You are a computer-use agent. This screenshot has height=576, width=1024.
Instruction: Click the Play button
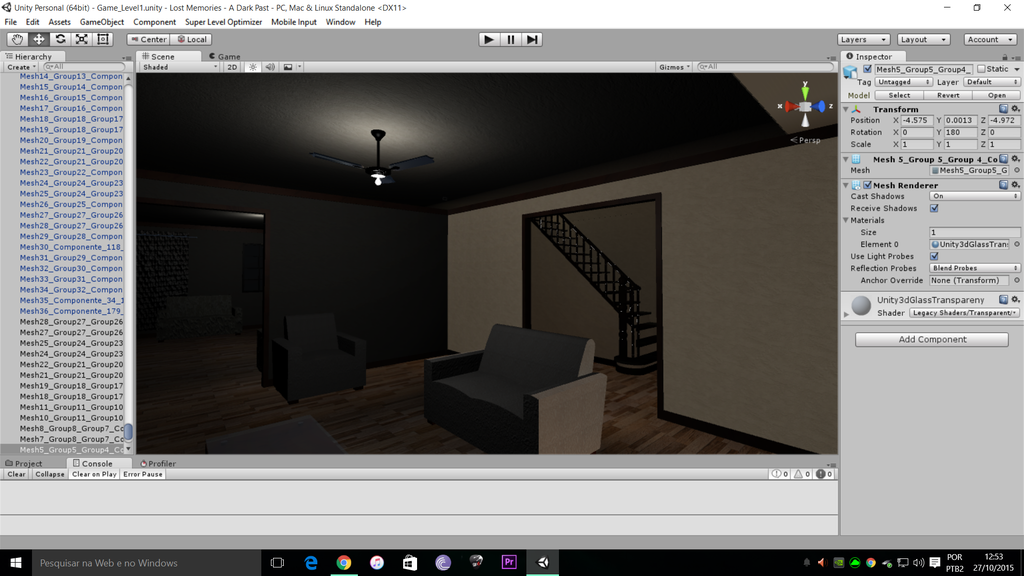coord(488,39)
